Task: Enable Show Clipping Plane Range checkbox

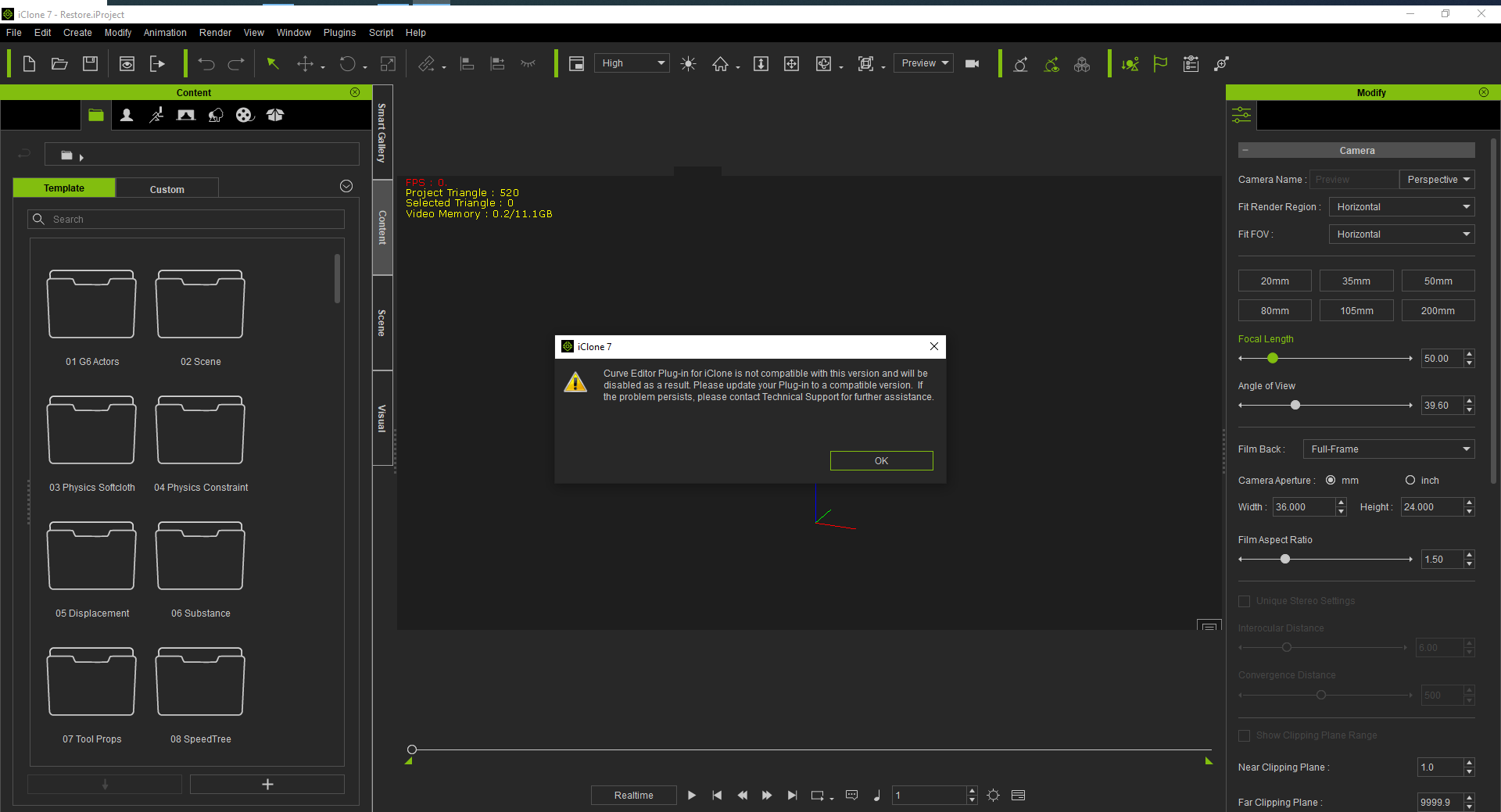Action: [x=1245, y=735]
